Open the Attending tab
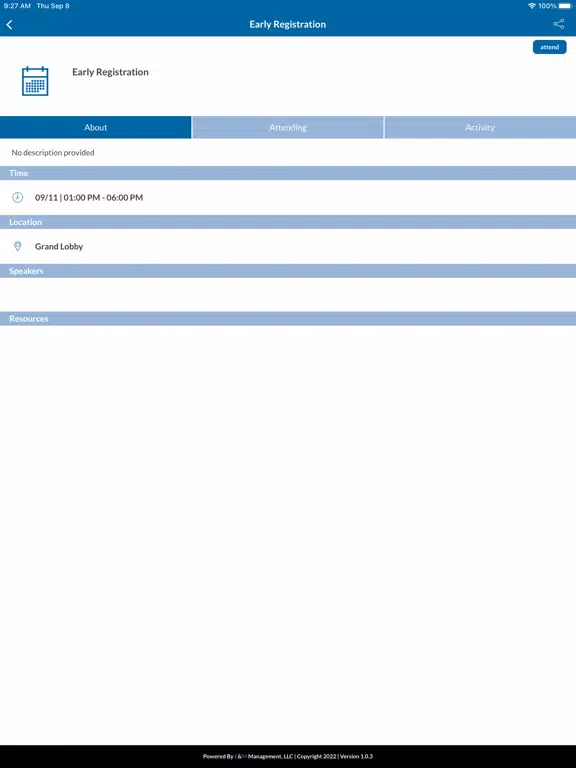576x768 pixels. (288, 127)
